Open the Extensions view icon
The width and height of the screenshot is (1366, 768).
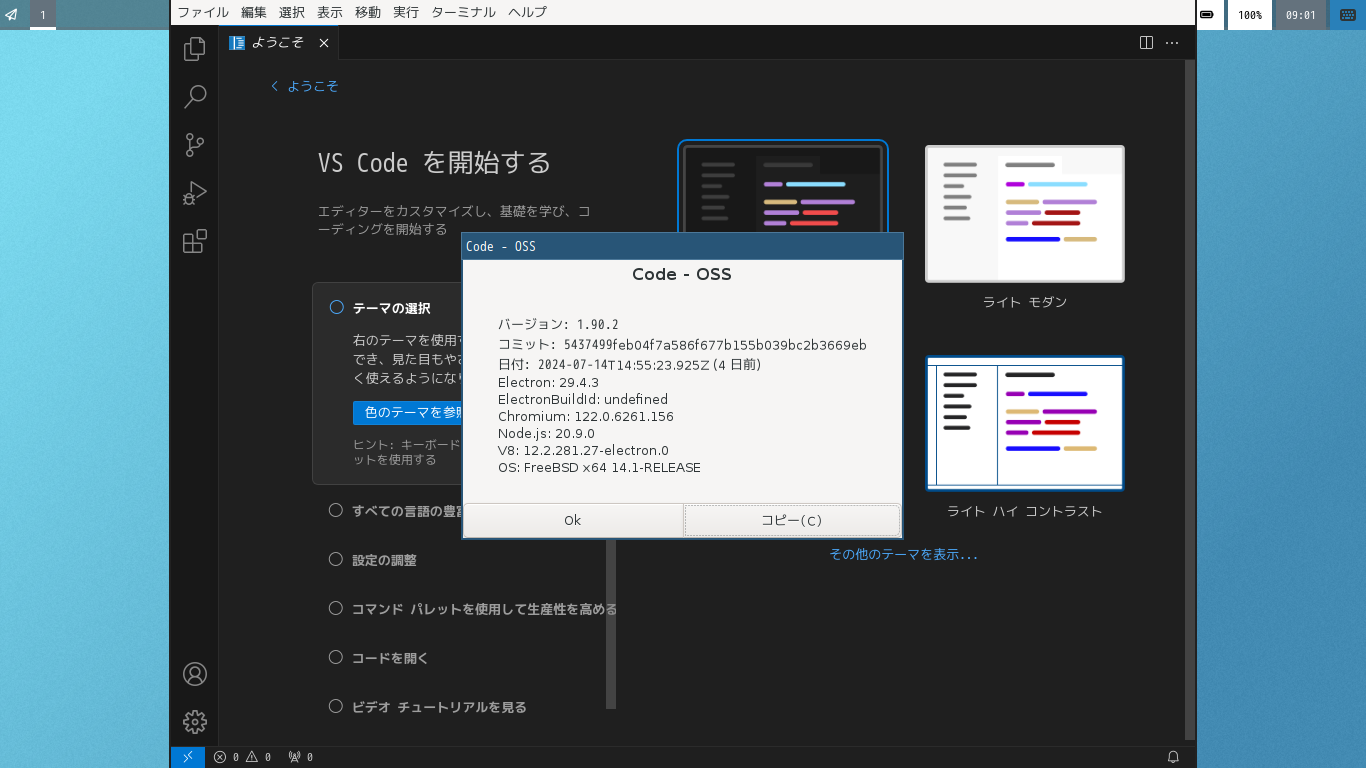195,241
